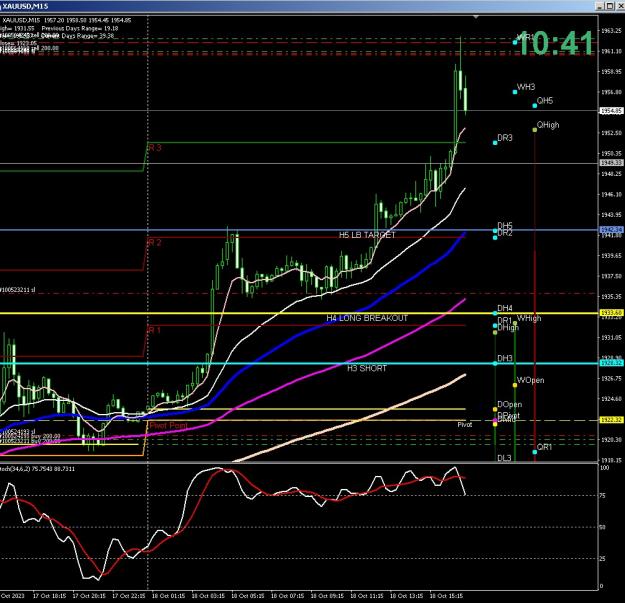Click the 1956.80 price scale value
625x603 pixels.
point(611,92)
